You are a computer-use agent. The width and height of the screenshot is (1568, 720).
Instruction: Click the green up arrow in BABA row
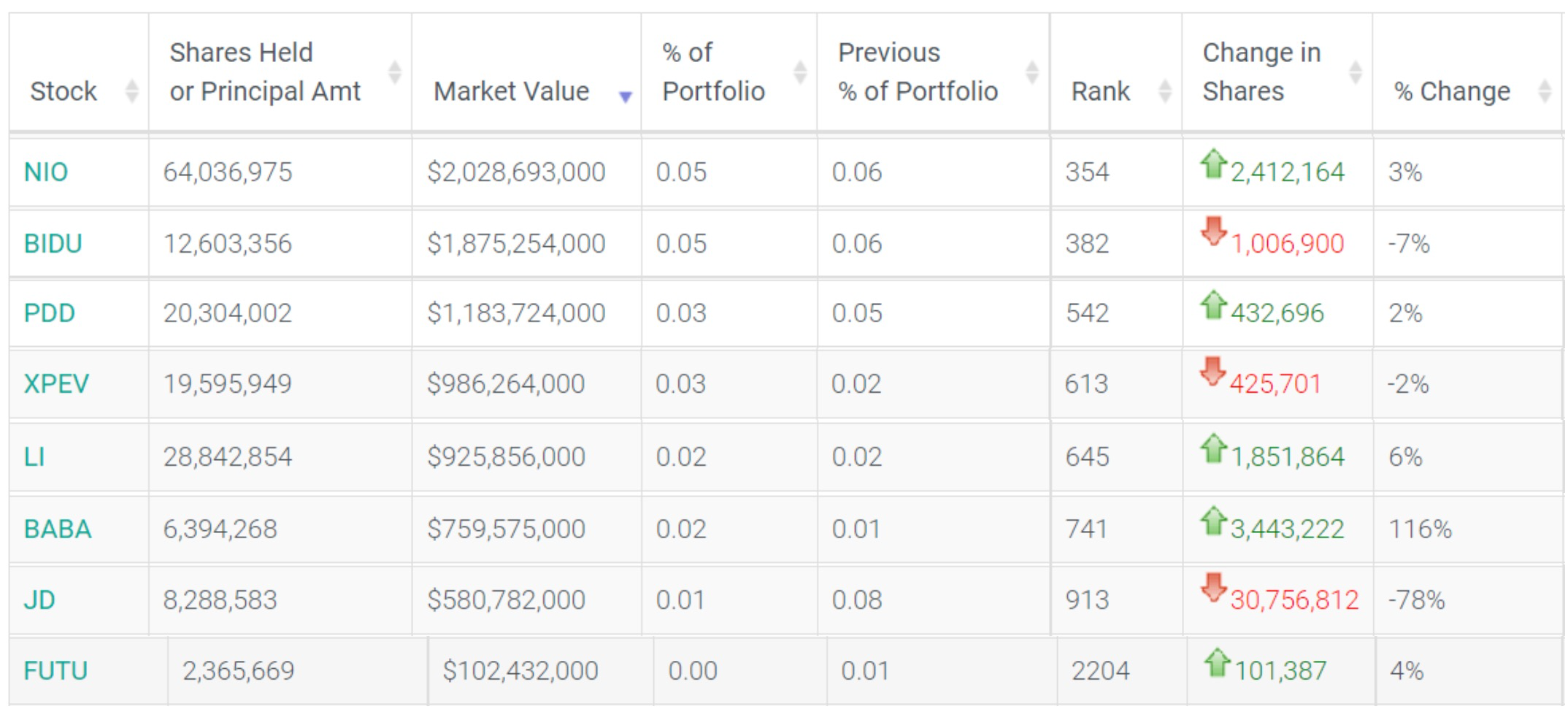pyautogui.click(x=1213, y=520)
